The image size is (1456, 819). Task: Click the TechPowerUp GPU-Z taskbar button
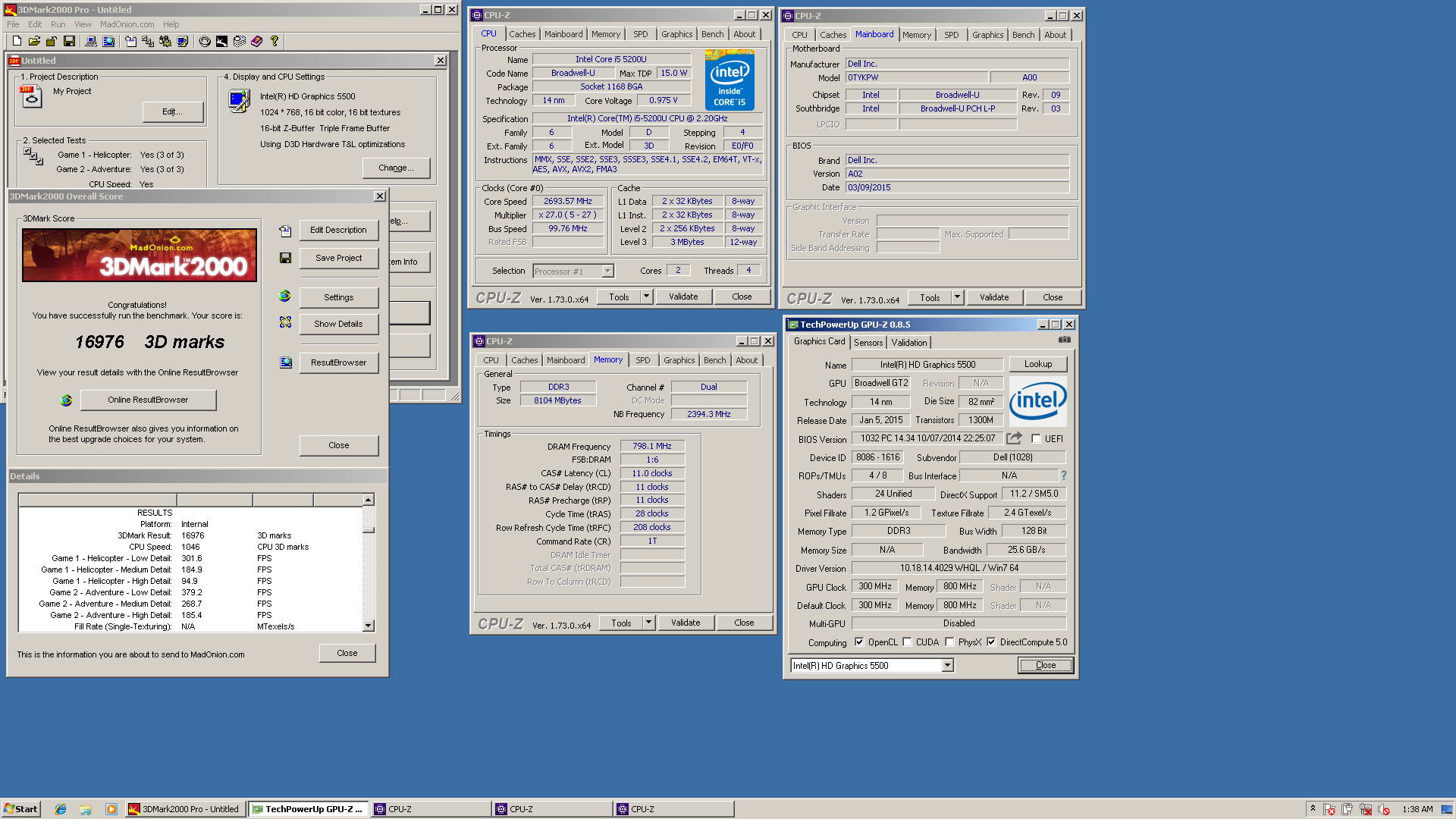[309, 809]
